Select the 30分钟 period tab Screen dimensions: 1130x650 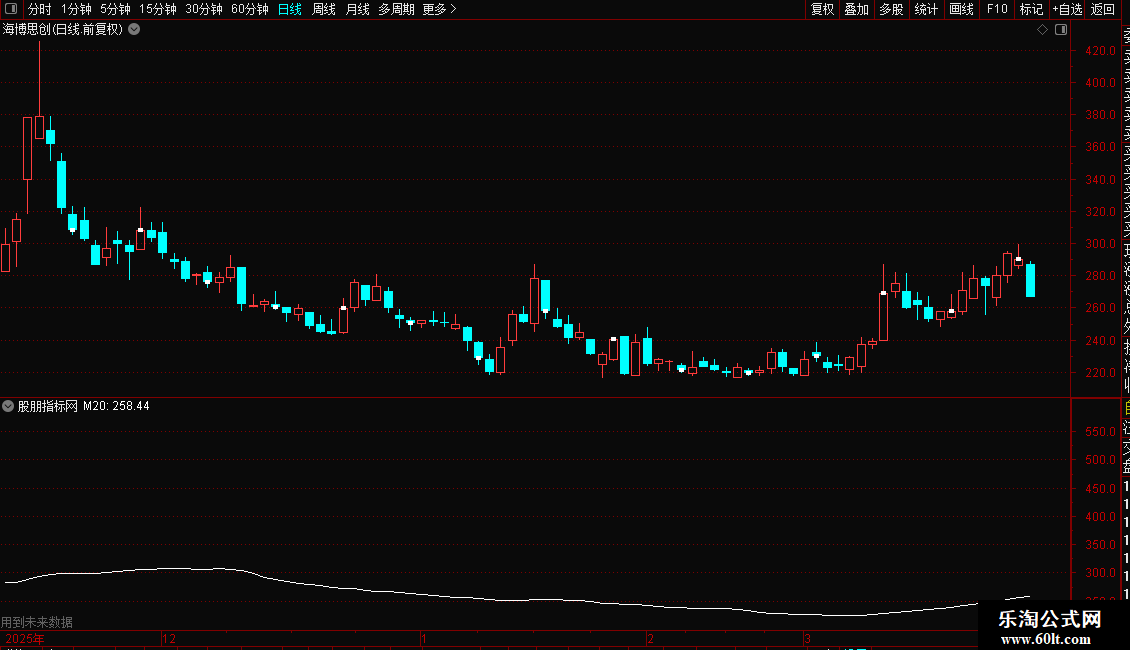[x=204, y=9]
